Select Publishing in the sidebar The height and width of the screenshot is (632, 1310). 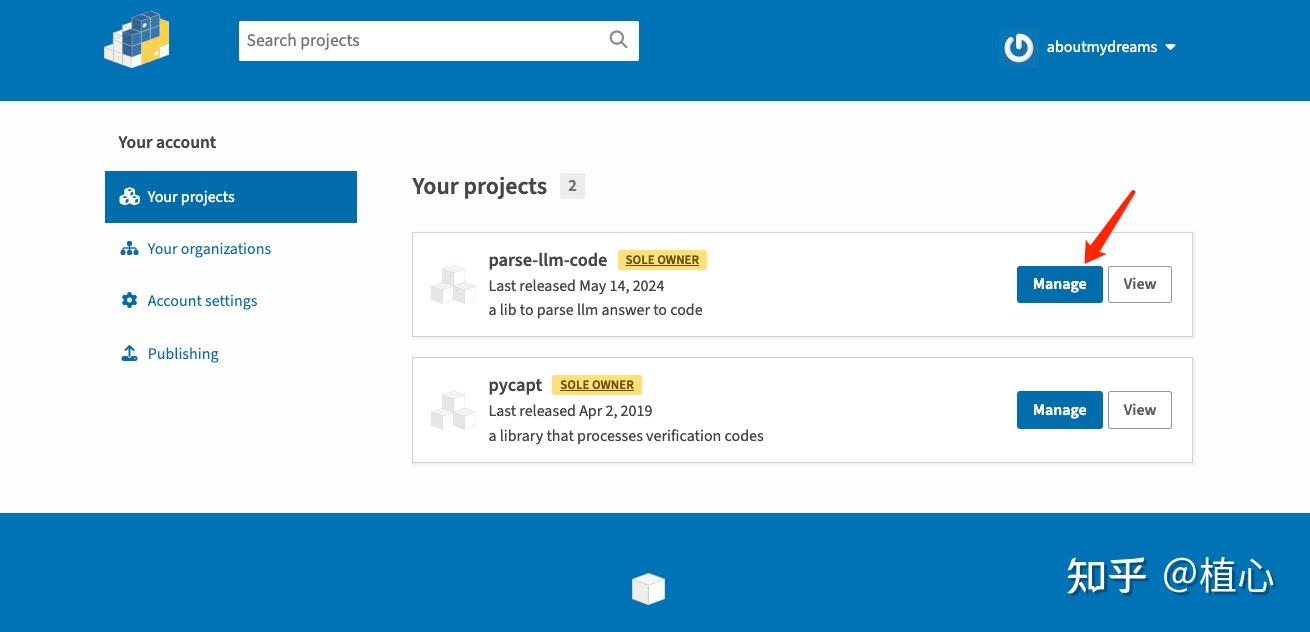[x=183, y=354]
